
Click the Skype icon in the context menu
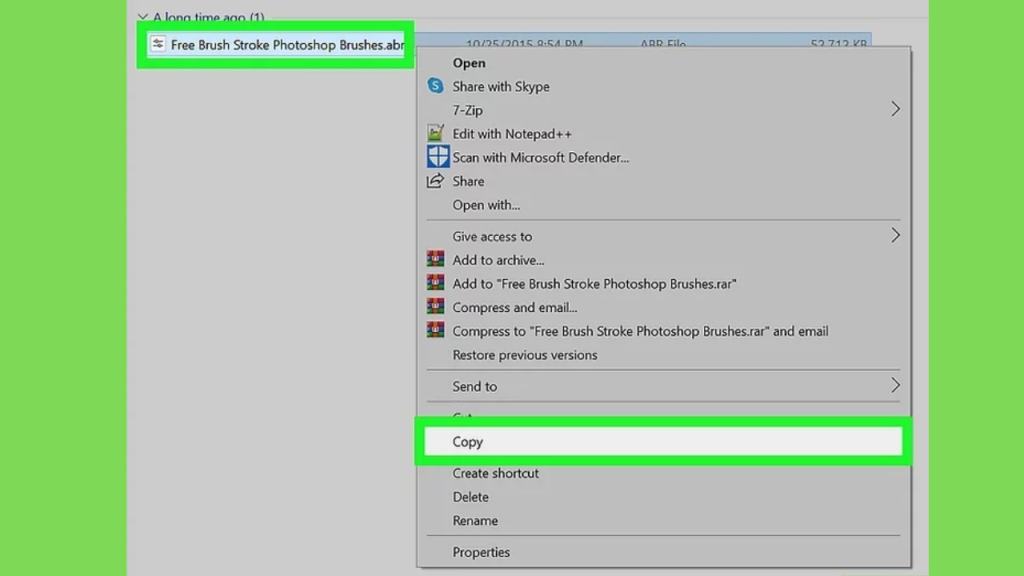click(435, 86)
